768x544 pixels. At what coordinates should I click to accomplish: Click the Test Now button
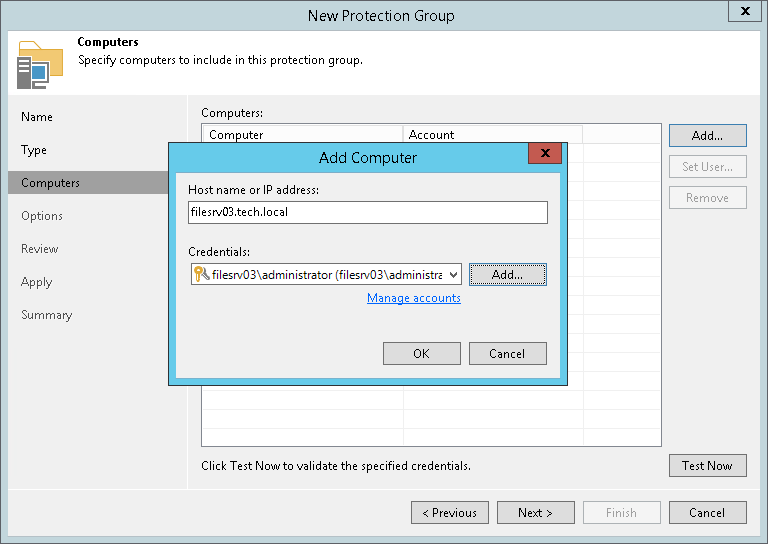click(x=707, y=465)
